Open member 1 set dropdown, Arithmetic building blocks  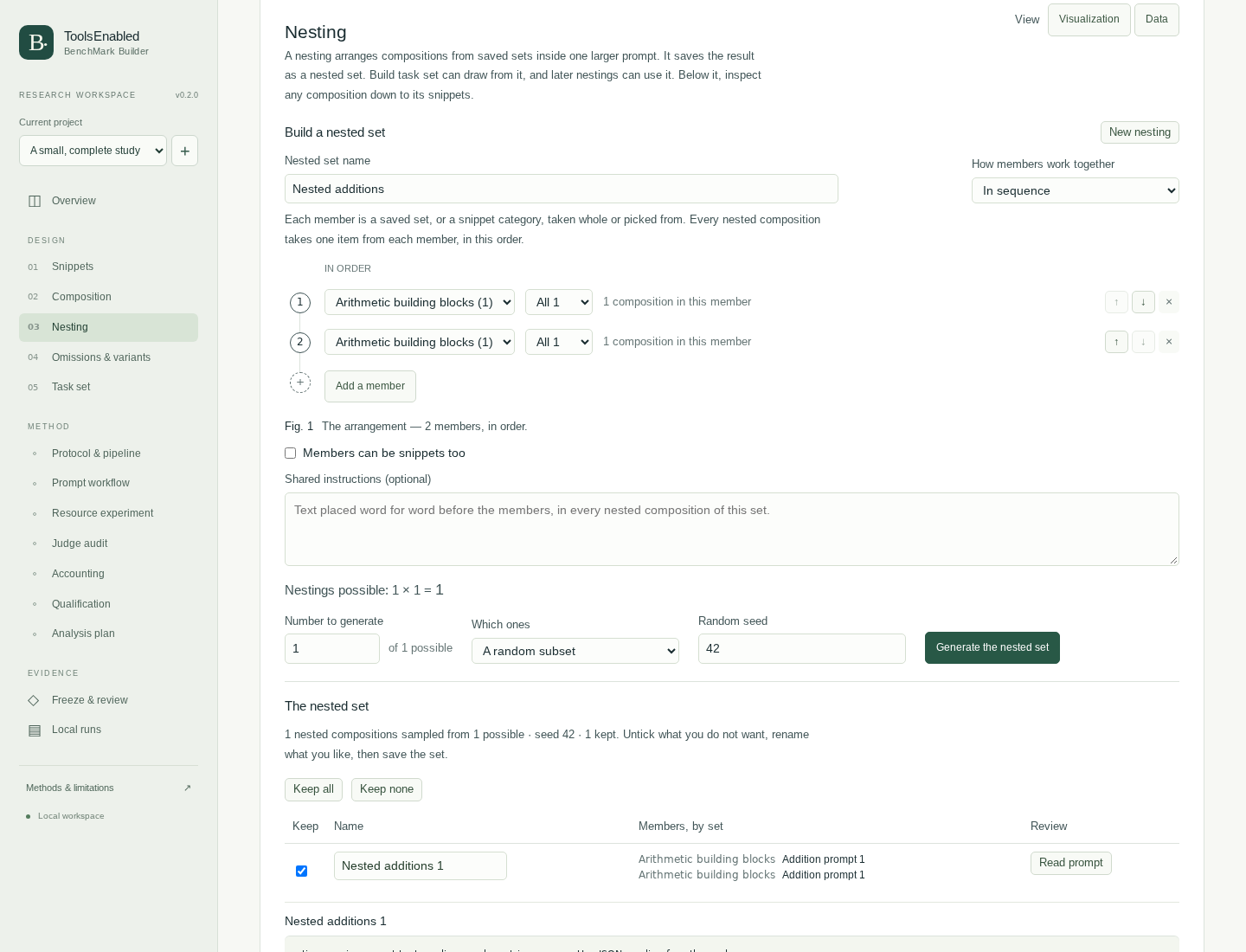coord(420,302)
